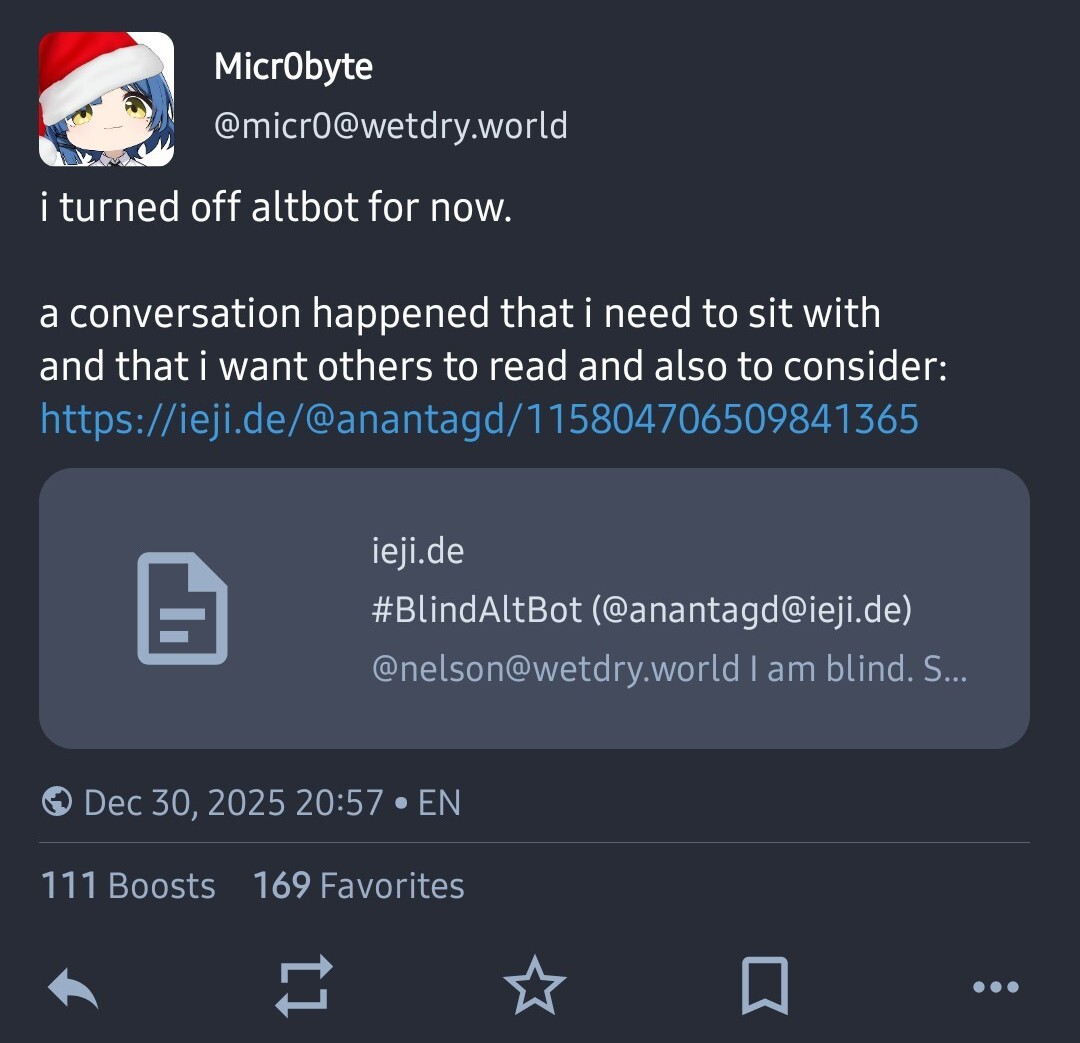
Task: Click the globe public visibility icon
Action: (57, 802)
